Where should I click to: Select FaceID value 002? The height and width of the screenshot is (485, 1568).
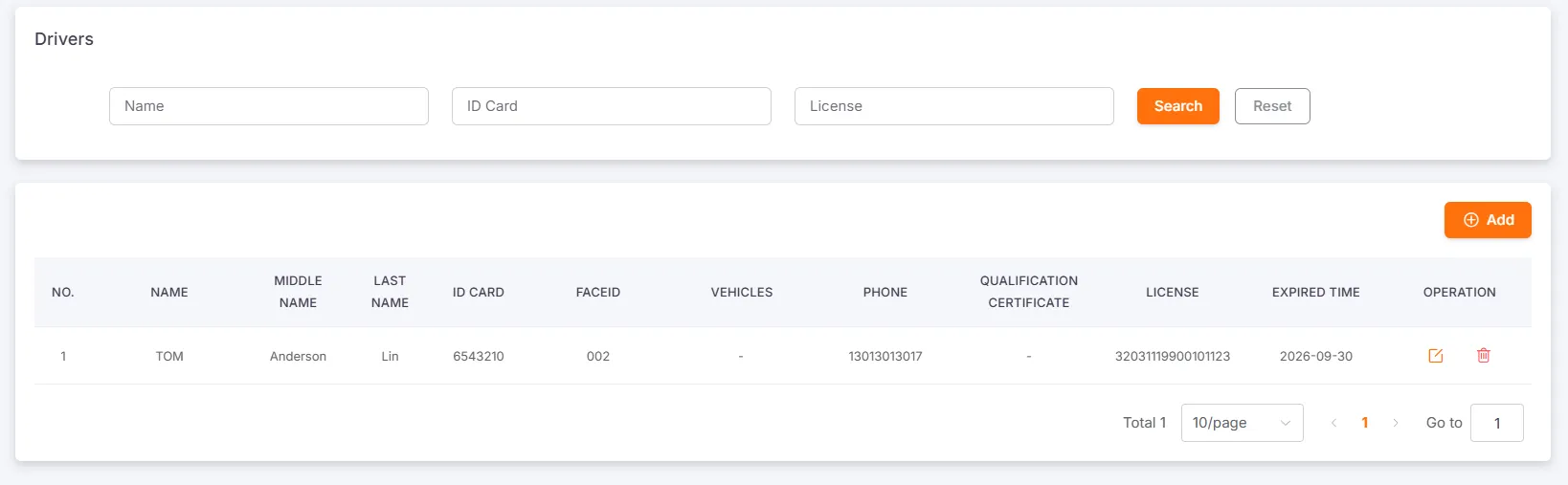click(598, 356)
